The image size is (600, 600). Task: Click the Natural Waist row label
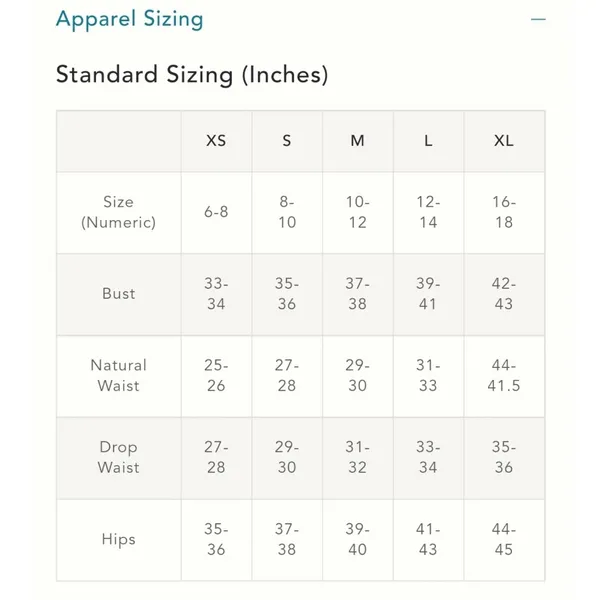pos(119,376)
